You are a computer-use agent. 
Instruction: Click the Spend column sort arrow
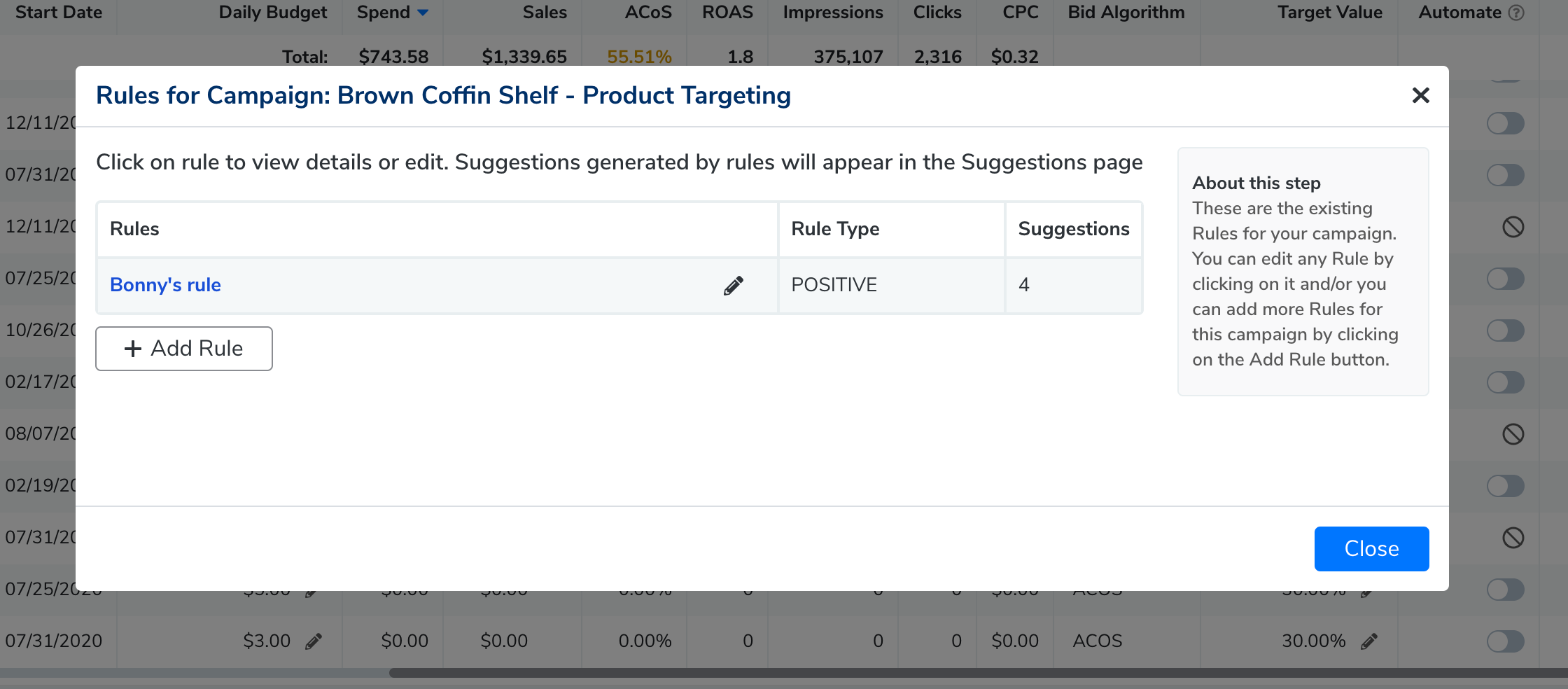pyautogui.click(x=423, y=13)
